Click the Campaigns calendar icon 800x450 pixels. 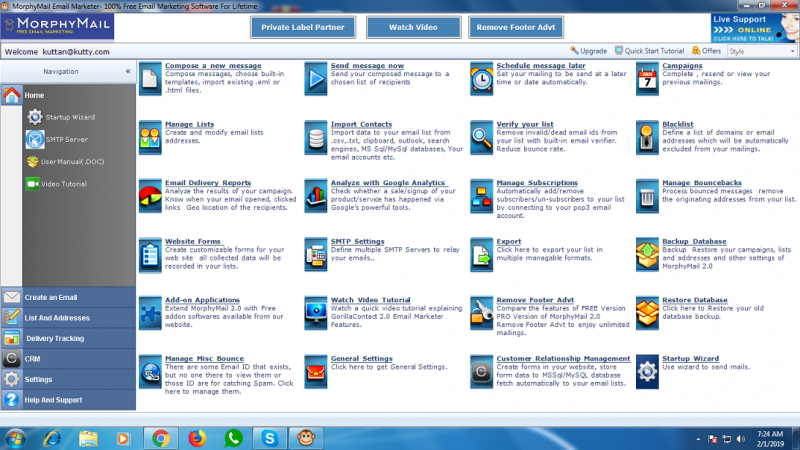[647, 75]
